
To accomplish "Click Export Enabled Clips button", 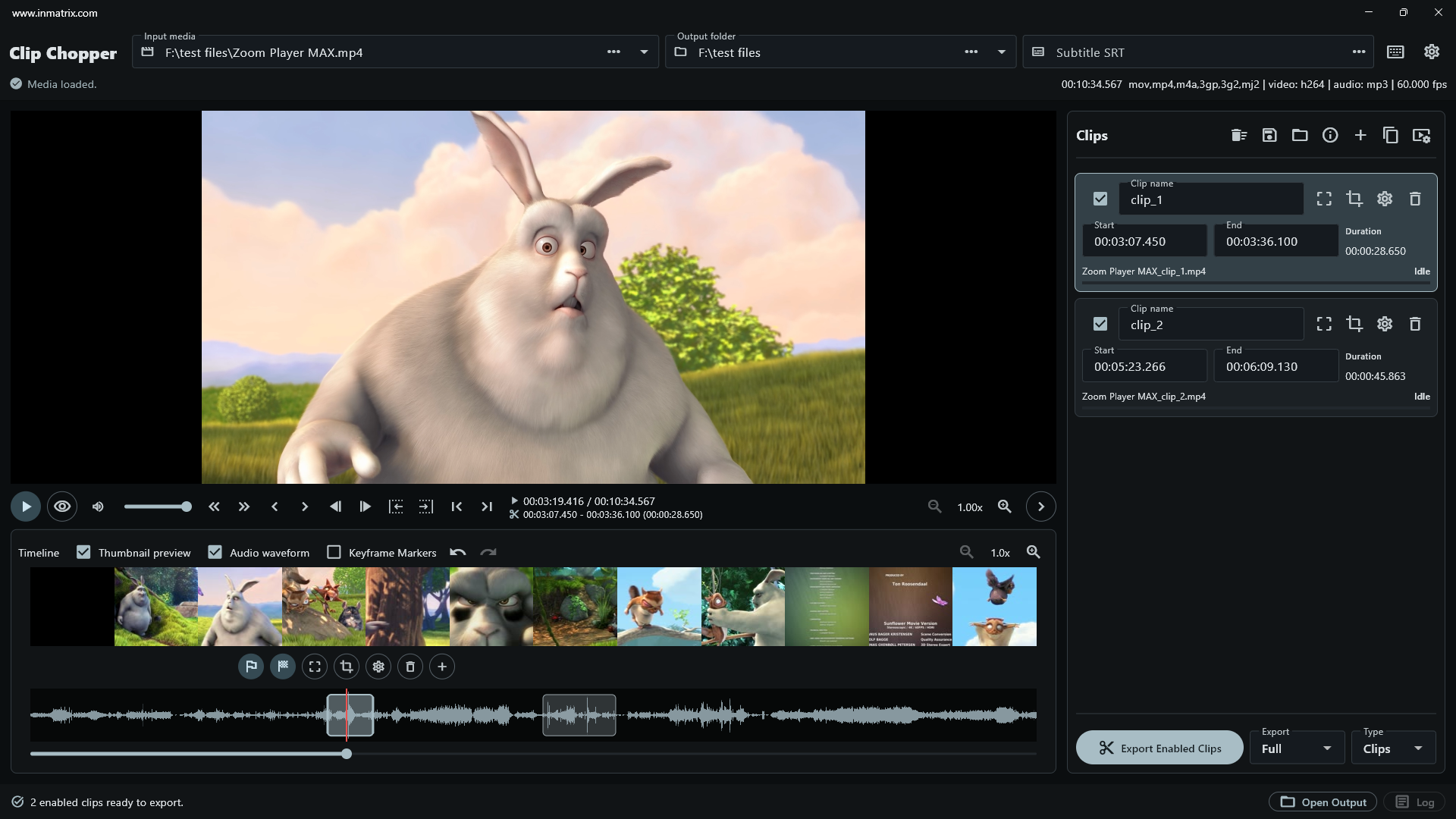I will point(1159,748).
